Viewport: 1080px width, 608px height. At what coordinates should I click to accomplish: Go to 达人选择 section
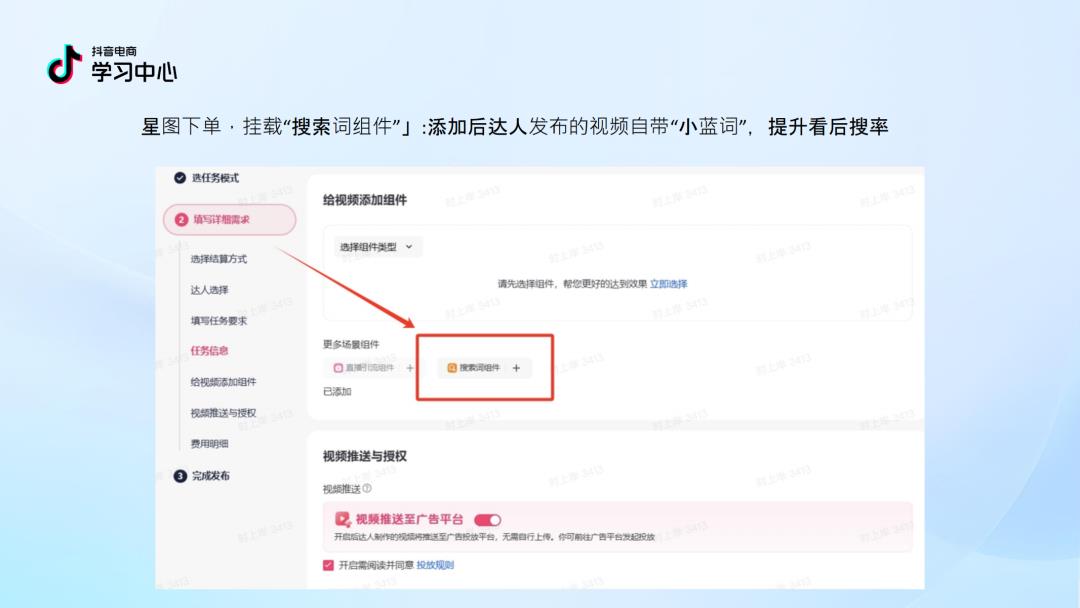209,290
